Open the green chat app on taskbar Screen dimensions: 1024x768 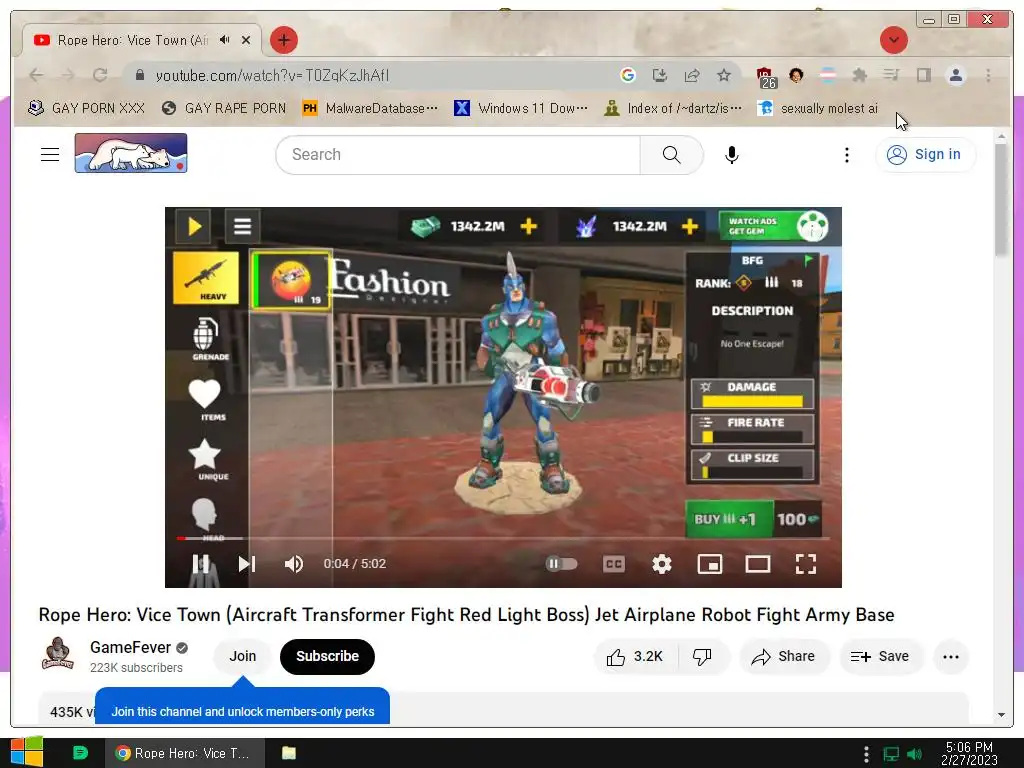(x=80, y=753)
